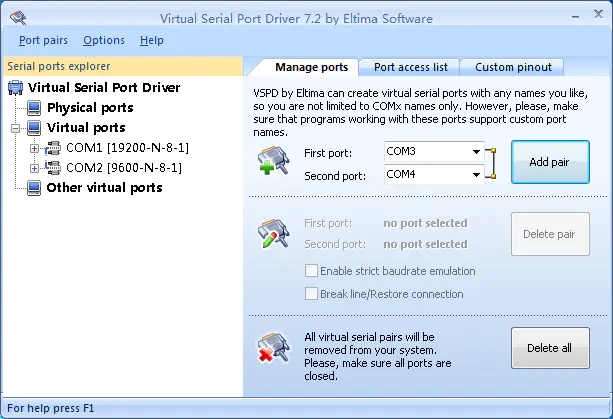Toggle Break line/Restore connection checkbox

[x=311, y=294]
